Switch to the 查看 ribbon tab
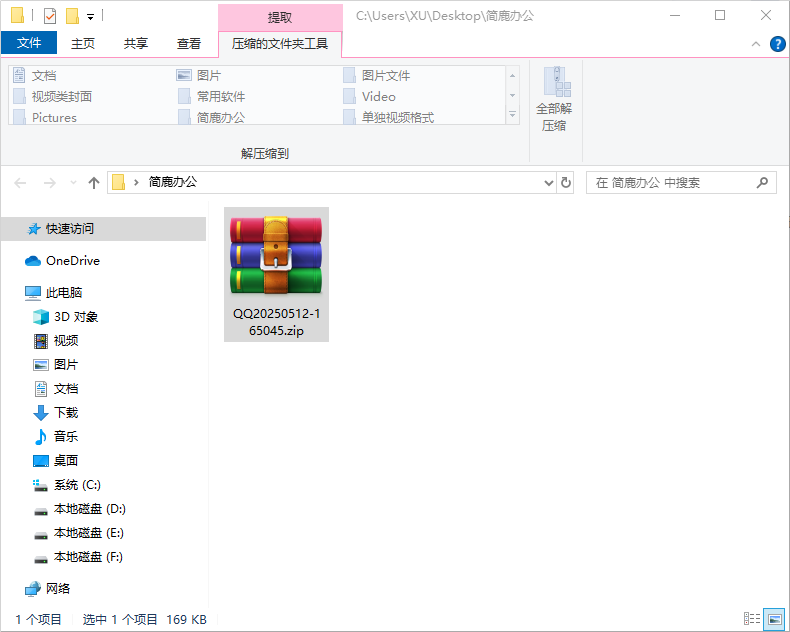Image resolution: width=790 pixels, height=632 pixels. [x=189, y=43]
